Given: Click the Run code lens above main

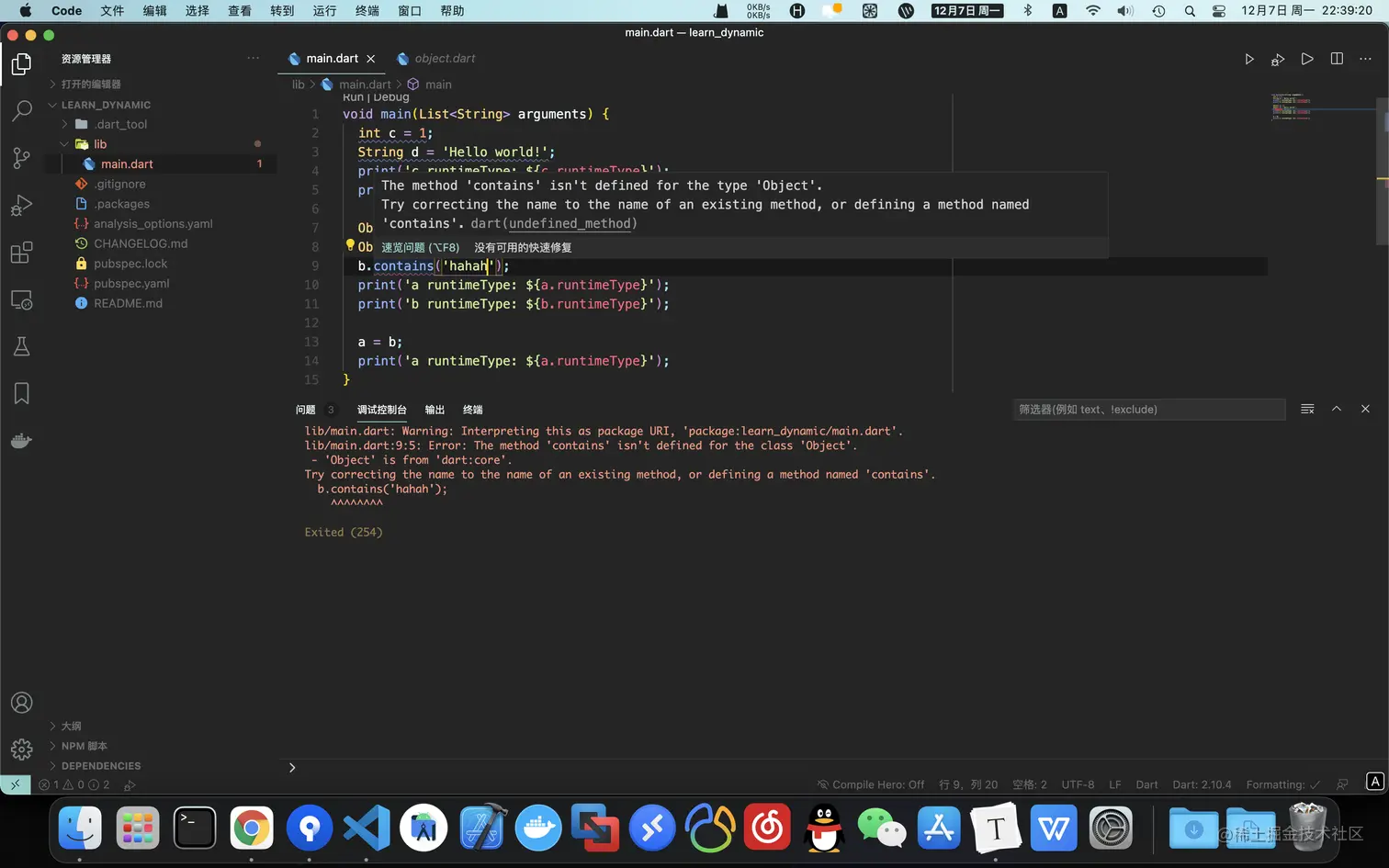Looking at the screenshot, I should click(353, 97).
